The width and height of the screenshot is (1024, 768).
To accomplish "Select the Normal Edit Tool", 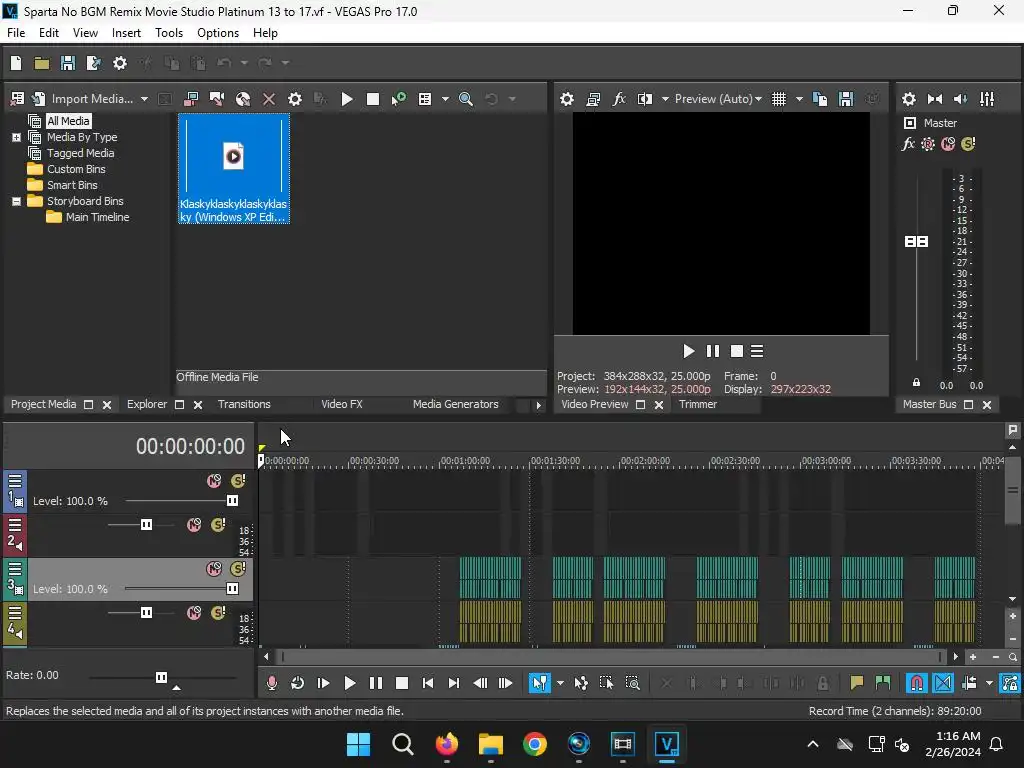I will point(539,683).
